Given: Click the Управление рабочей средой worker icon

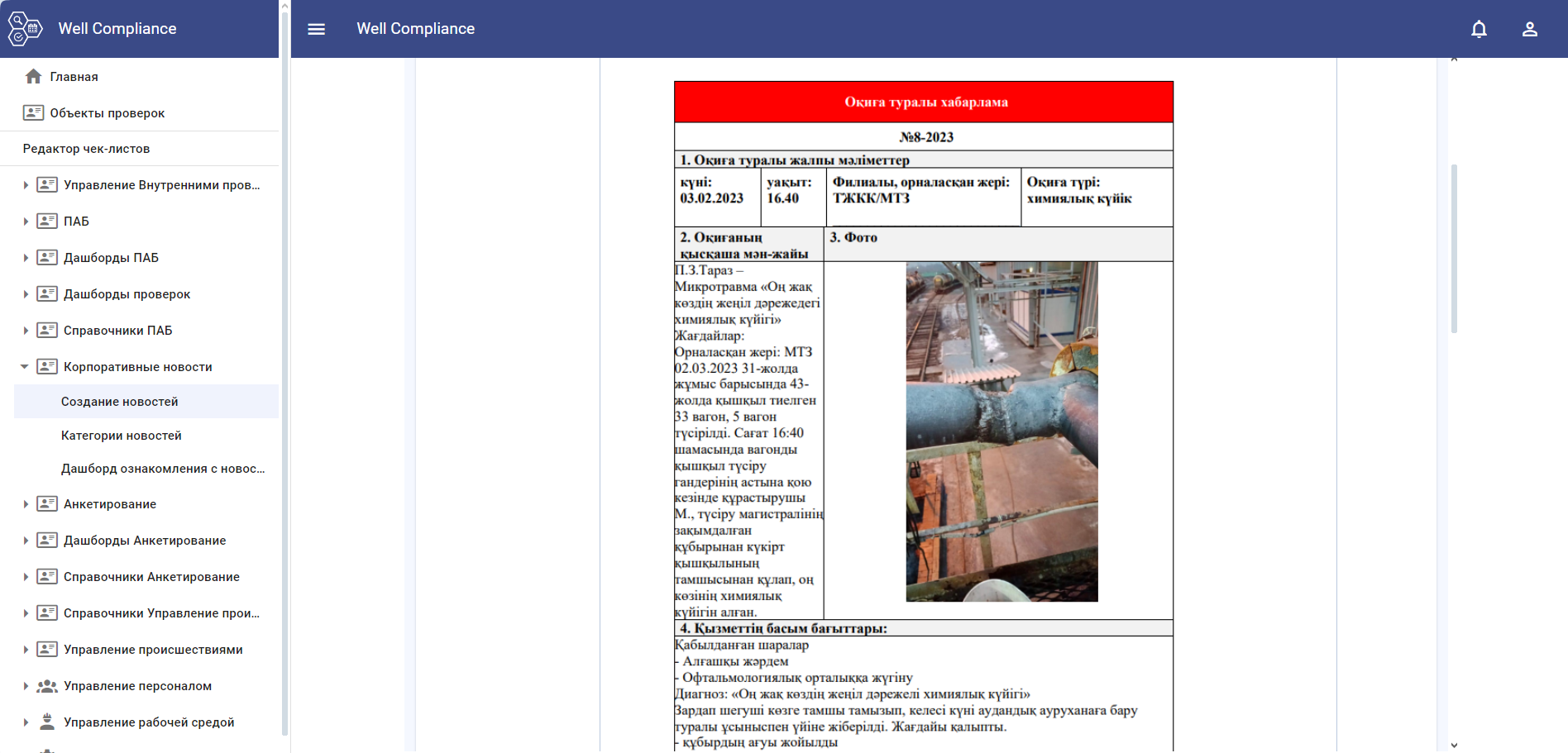Looking at the screenshot, I should pyautogui.click(x=47, y=722).
